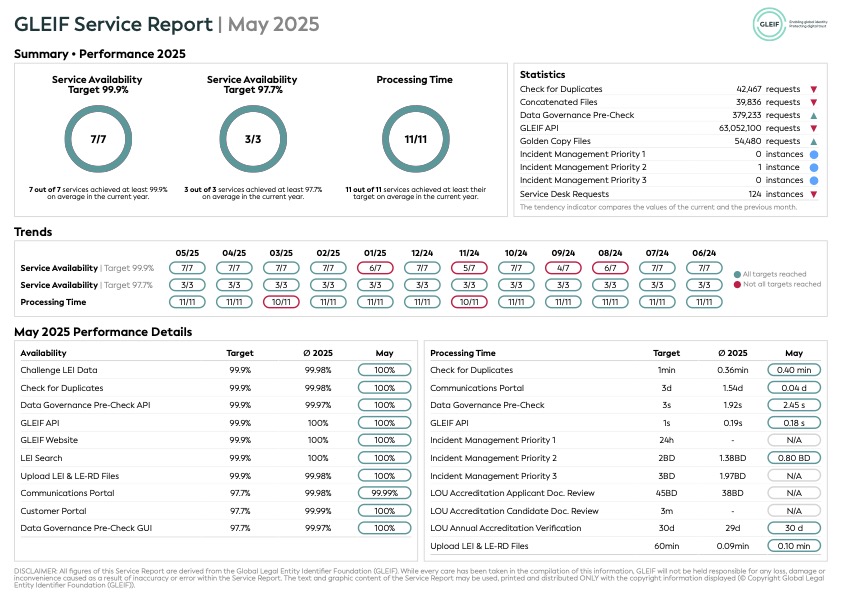This screenshot has height=595, width=841.
Task: Select the 10/11 Processing Time badge for 03/25
Action: click(281, 302)
